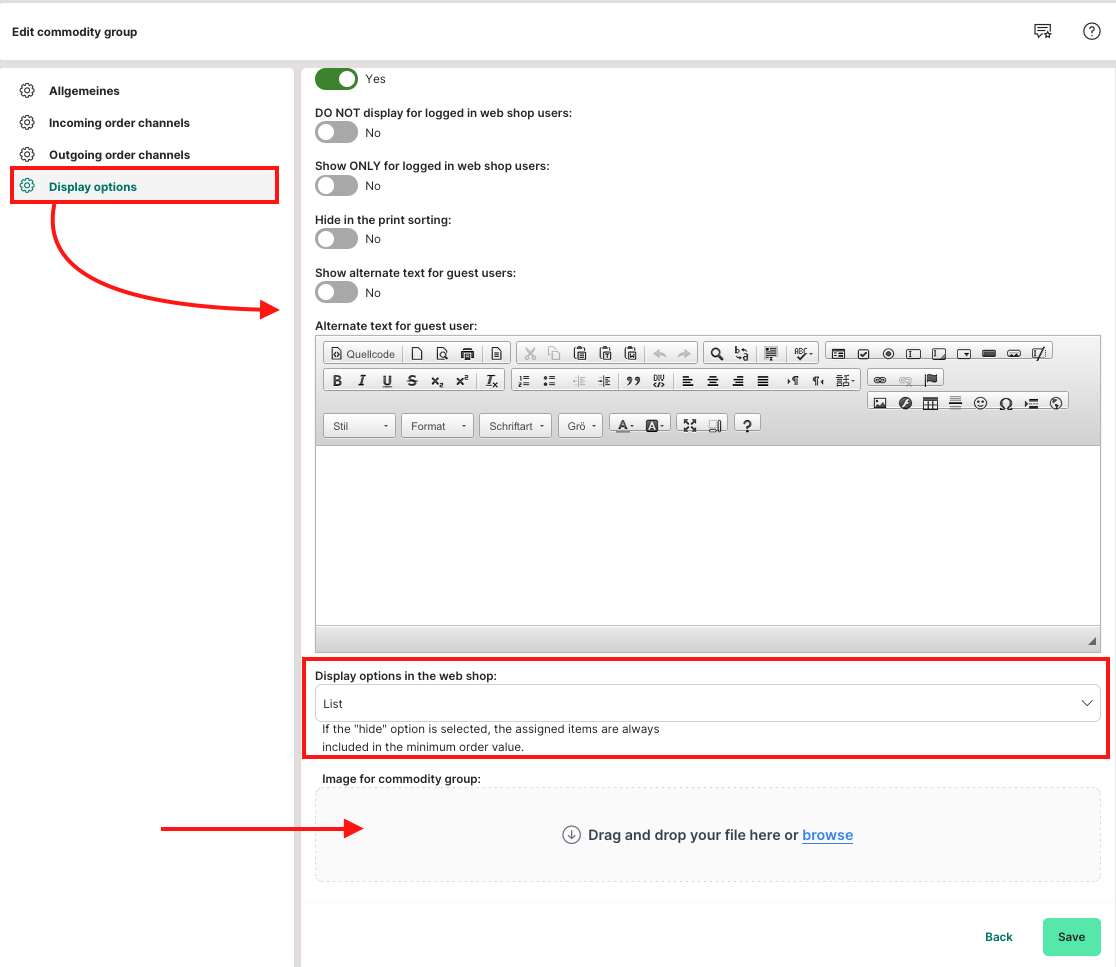Open the help icon in the page header

click(1092, 31)
